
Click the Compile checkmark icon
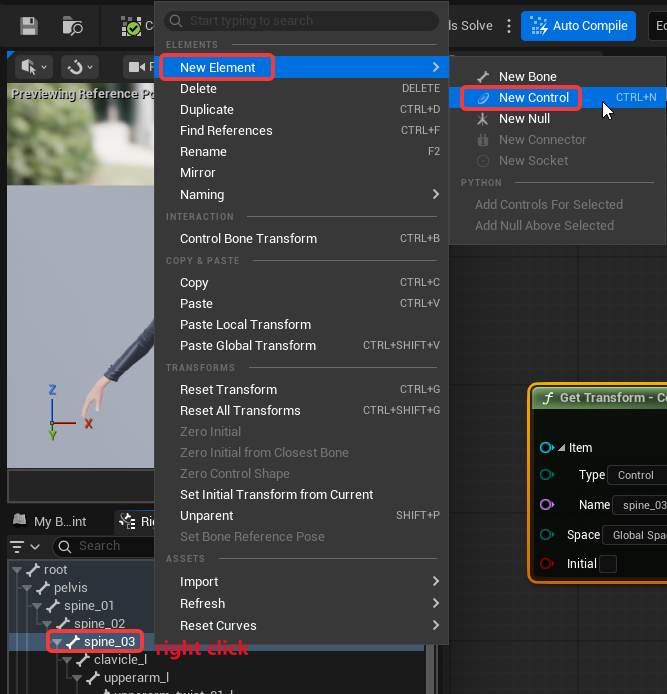[x=131, y=26]
